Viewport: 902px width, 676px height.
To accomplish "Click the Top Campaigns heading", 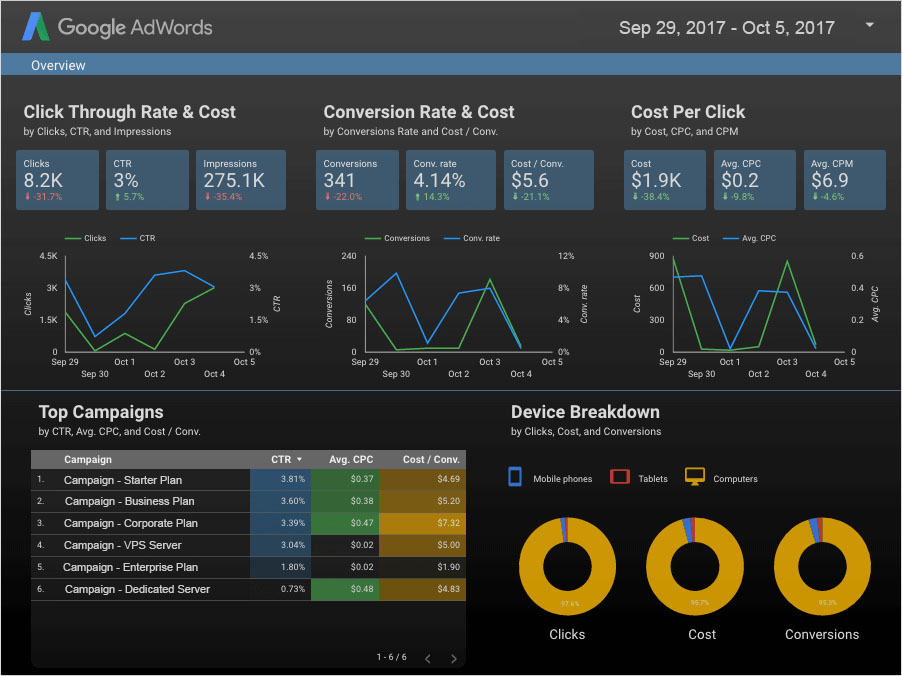I will tap(101, 412).
